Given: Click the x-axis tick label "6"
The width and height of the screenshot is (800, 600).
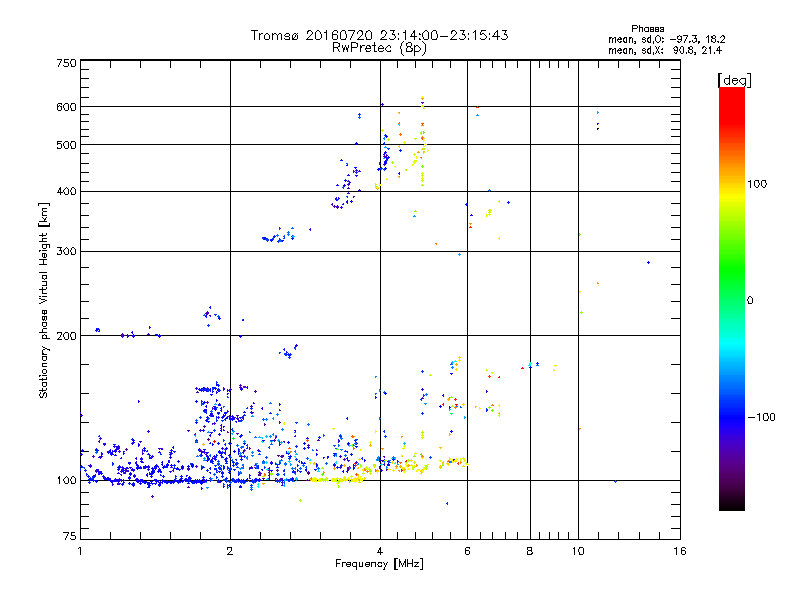Looking at the screenshot, I should coord(467,551).
